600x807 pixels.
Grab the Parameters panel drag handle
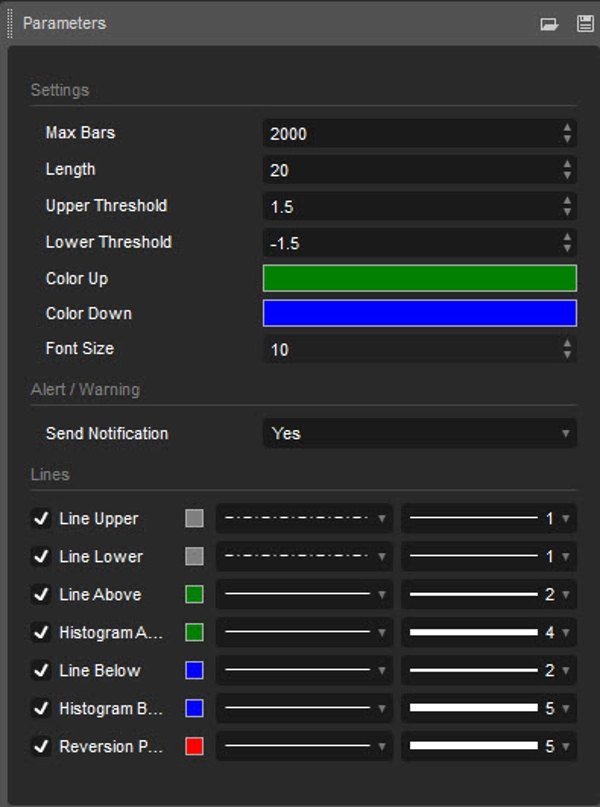[x=7, y=22]
